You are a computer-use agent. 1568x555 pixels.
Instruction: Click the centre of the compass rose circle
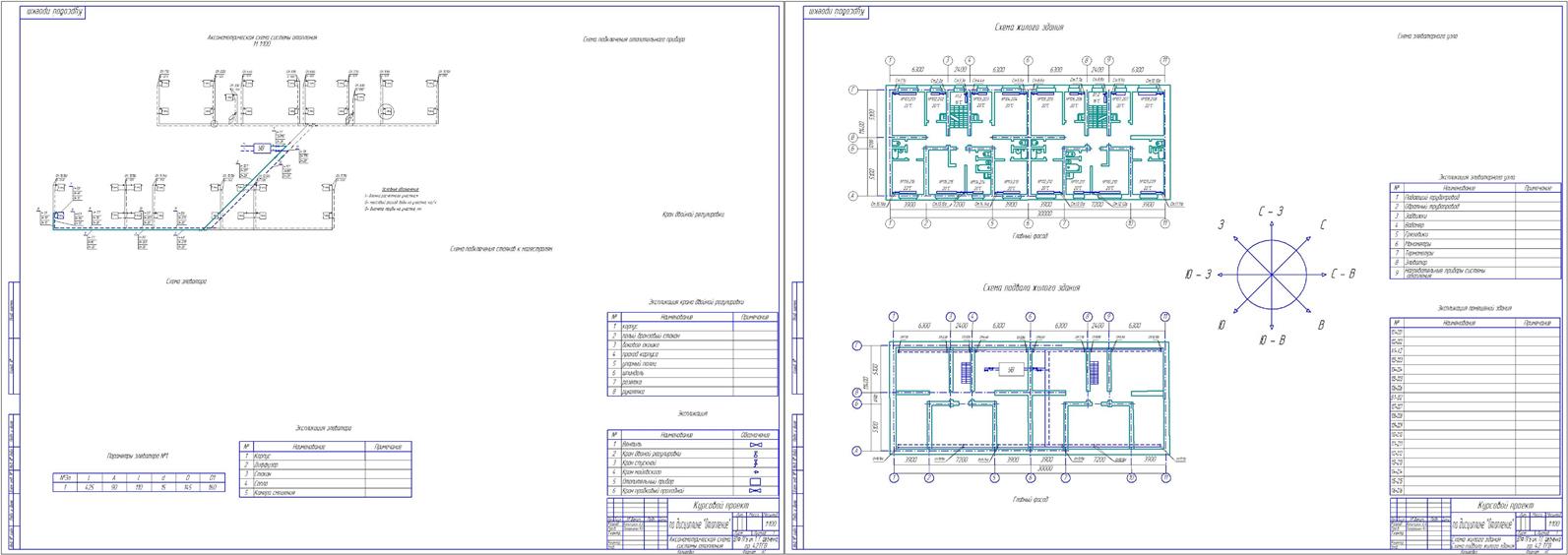tap(1271, 275)
